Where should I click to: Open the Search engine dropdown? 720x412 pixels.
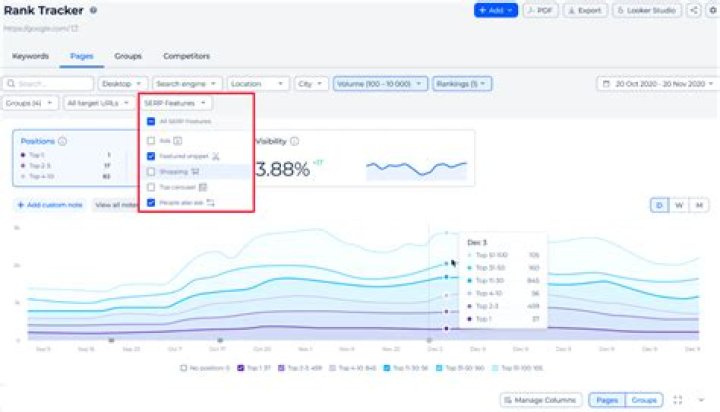click(x=187, y=84)
